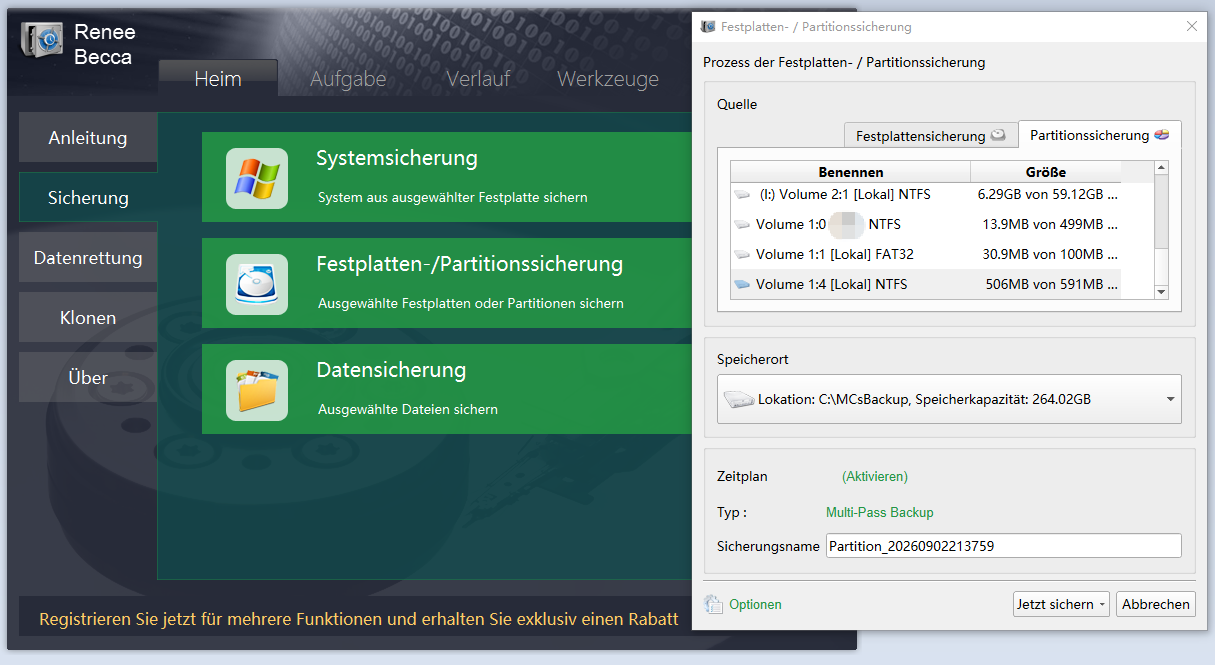Image resolution: width=1215 pixels, height=665 pixels.
Task: Click the Renee Becca safe logo icon
Action: point(43,40)
